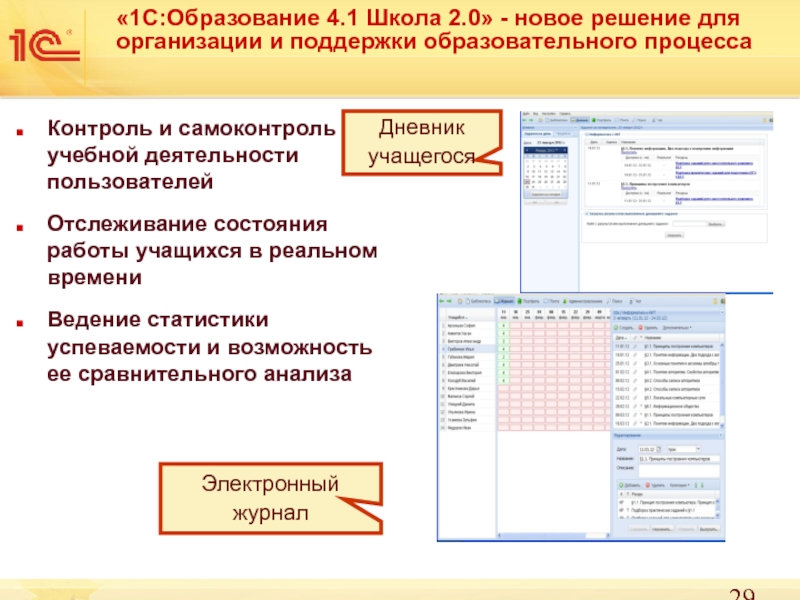Click the homework file path field in diary
This screenshot has width=800, height=600.
(689, 224)
